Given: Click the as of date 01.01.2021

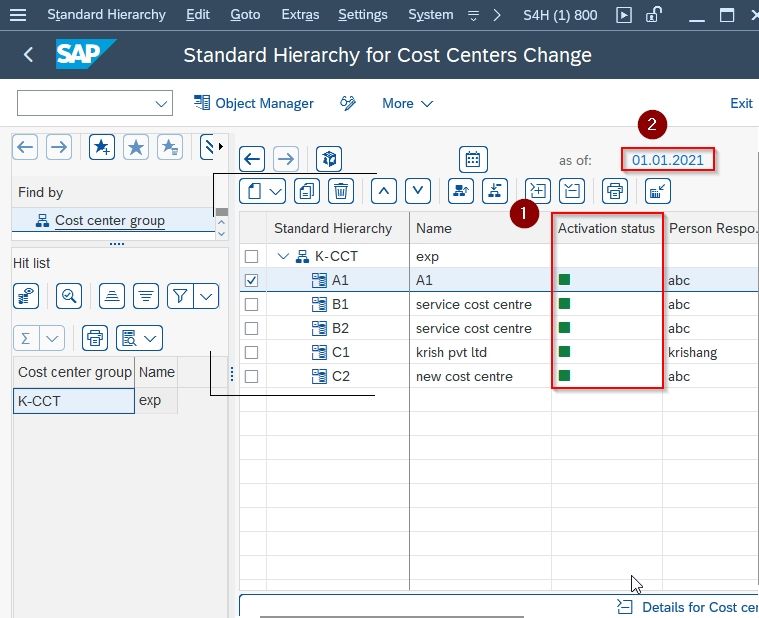Looking at the screenshot, I should [668, 160].
